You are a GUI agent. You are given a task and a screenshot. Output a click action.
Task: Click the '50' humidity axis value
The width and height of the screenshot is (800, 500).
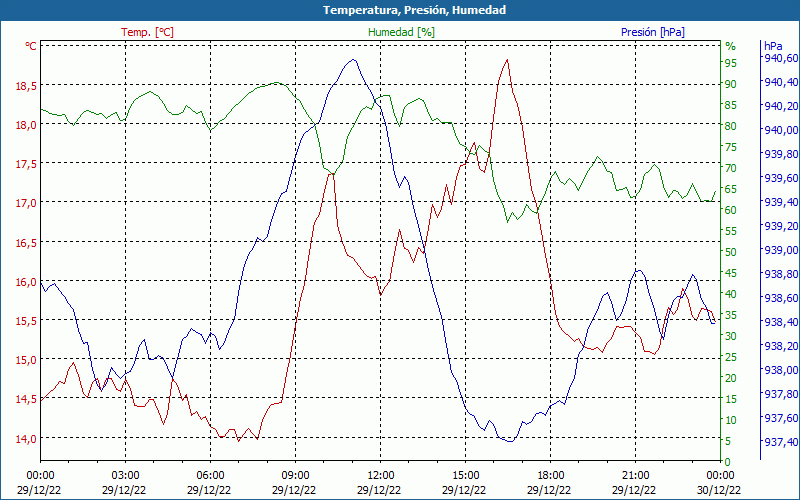(731, 252)
